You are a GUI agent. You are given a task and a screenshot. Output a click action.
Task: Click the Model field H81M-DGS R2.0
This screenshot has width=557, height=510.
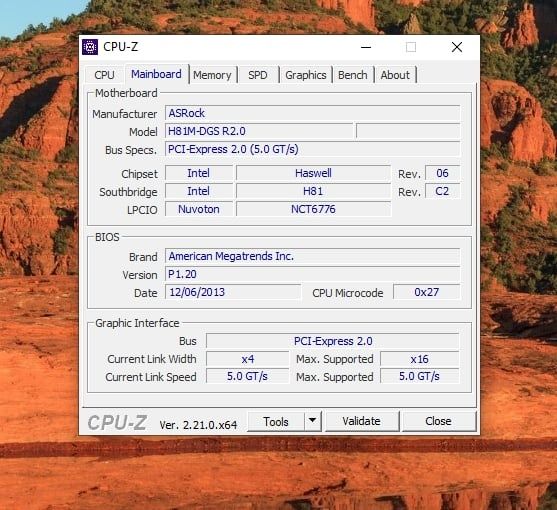(x=259, y=131)
